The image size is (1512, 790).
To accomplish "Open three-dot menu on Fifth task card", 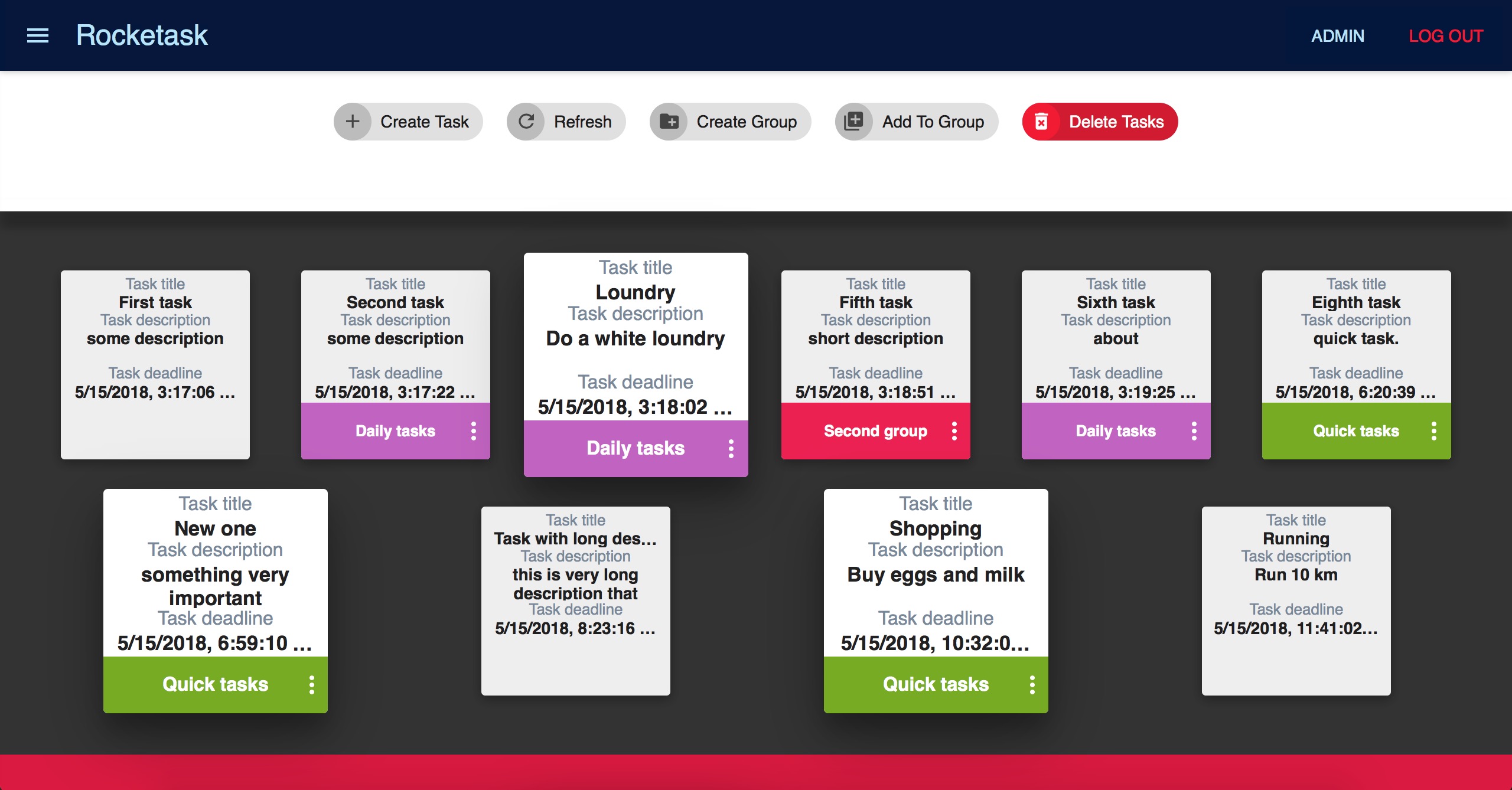I will [x=954, y=431].
